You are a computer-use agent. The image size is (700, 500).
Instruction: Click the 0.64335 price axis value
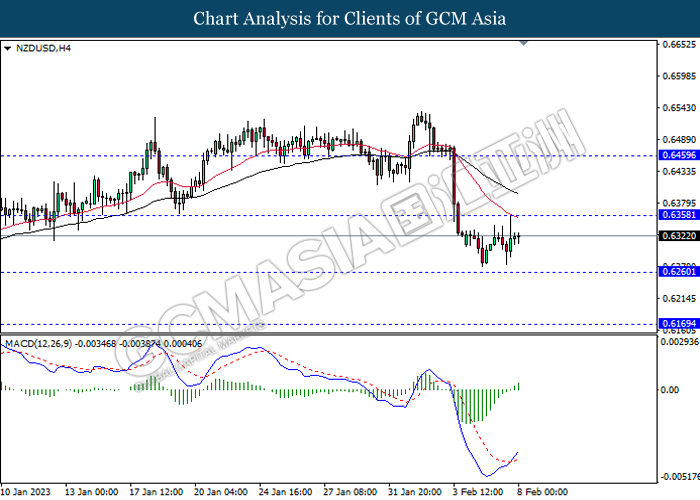tap(679, 171)
